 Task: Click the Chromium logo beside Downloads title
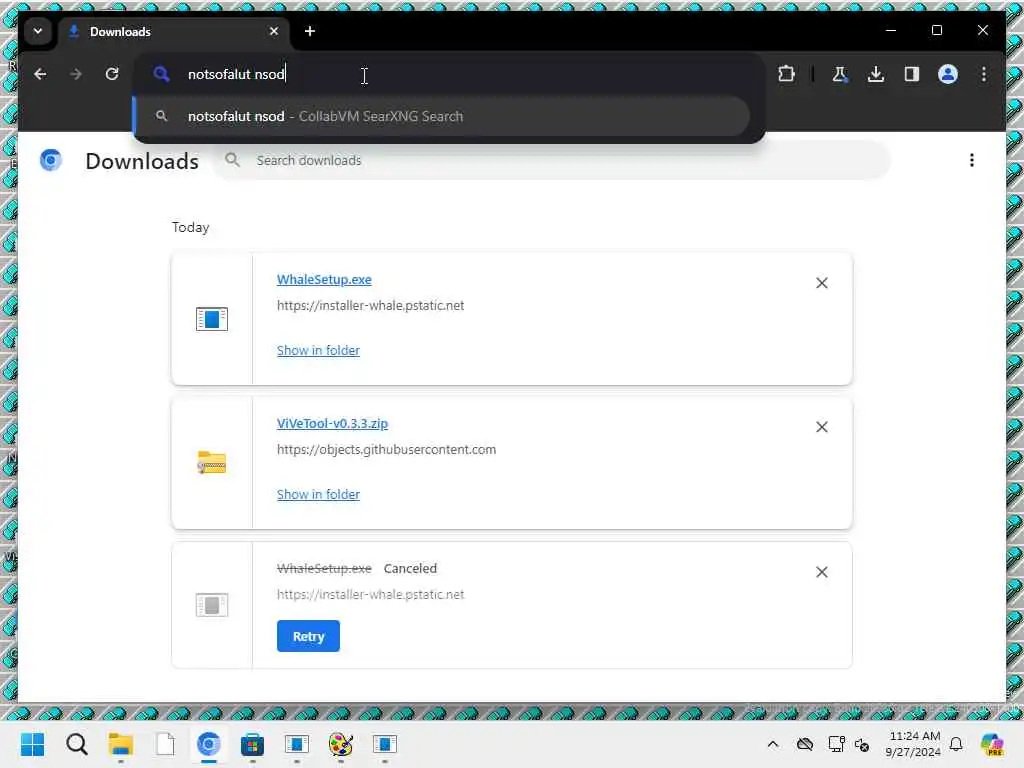50,160
